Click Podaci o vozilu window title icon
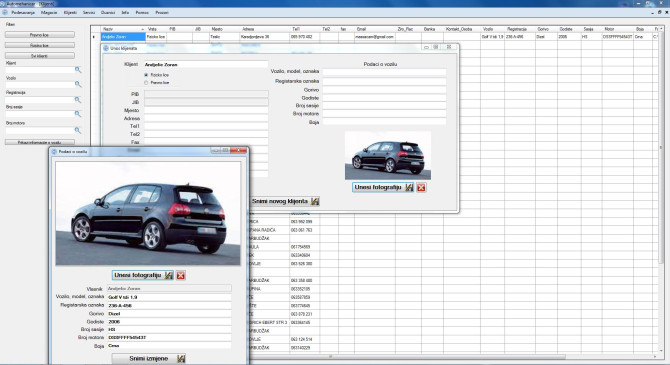The image size is (670, 365). (x=54, y=151)
